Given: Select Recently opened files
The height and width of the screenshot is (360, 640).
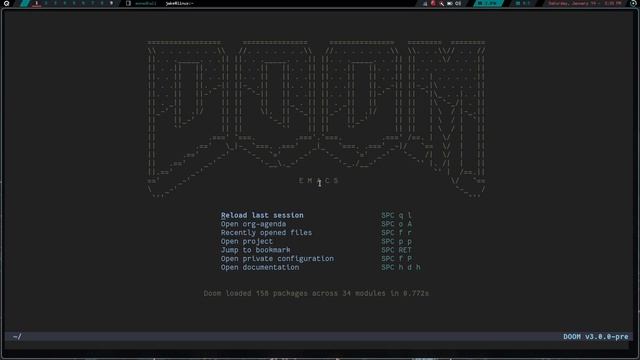Looking at the screenshot, I should tap(266, 233).
